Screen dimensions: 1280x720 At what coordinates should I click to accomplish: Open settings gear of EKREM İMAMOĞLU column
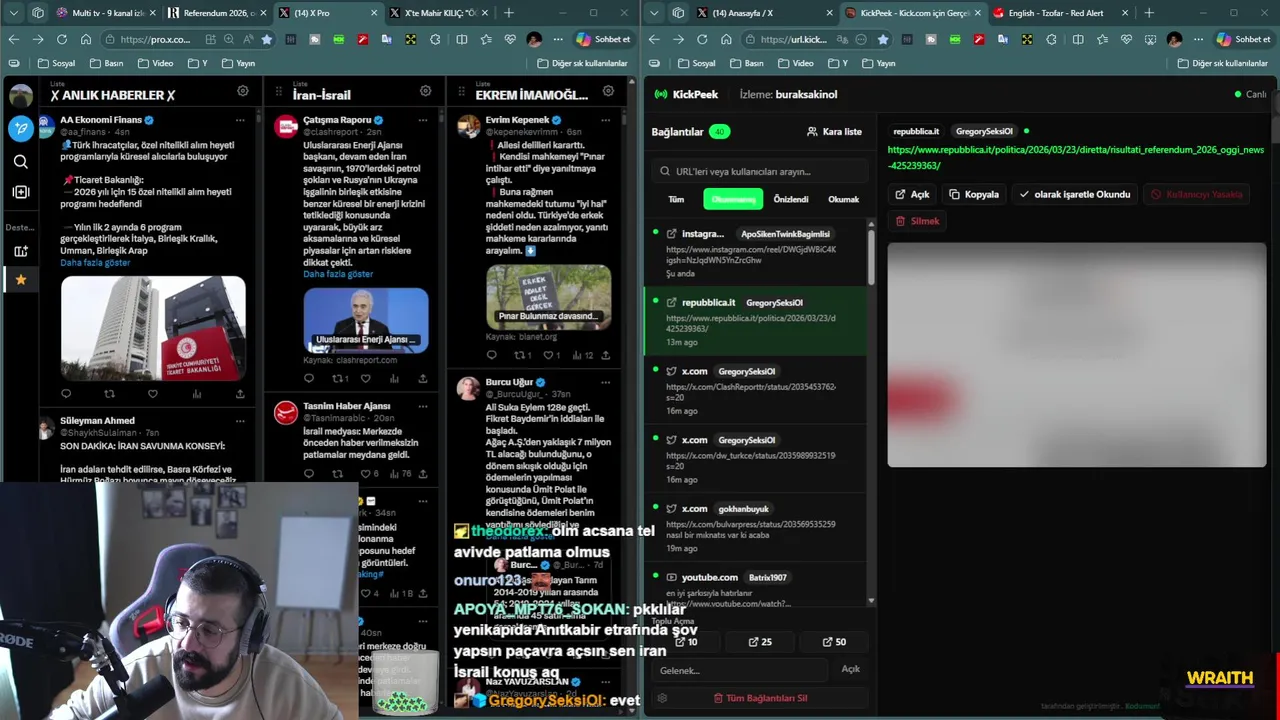click(608, 91)
